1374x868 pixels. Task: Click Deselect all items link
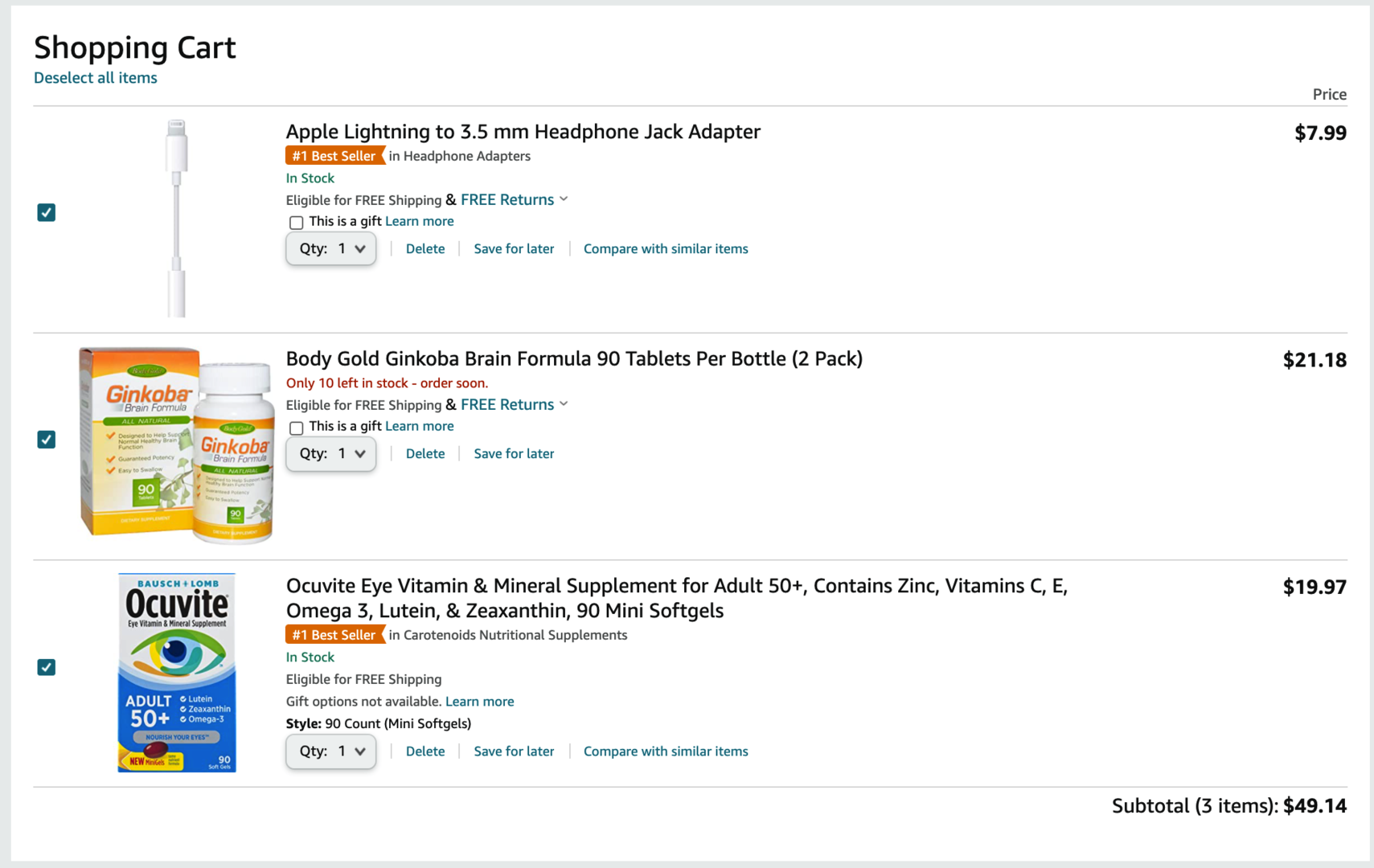click(x=96, y=78)
